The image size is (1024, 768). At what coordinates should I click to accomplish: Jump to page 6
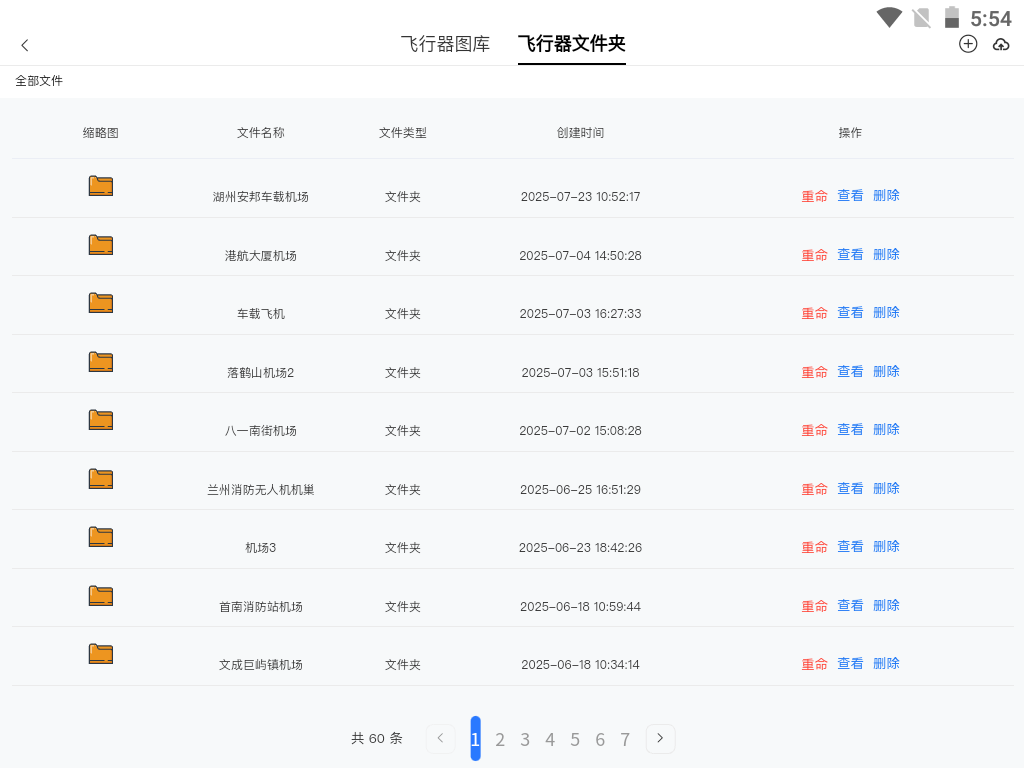600,739
